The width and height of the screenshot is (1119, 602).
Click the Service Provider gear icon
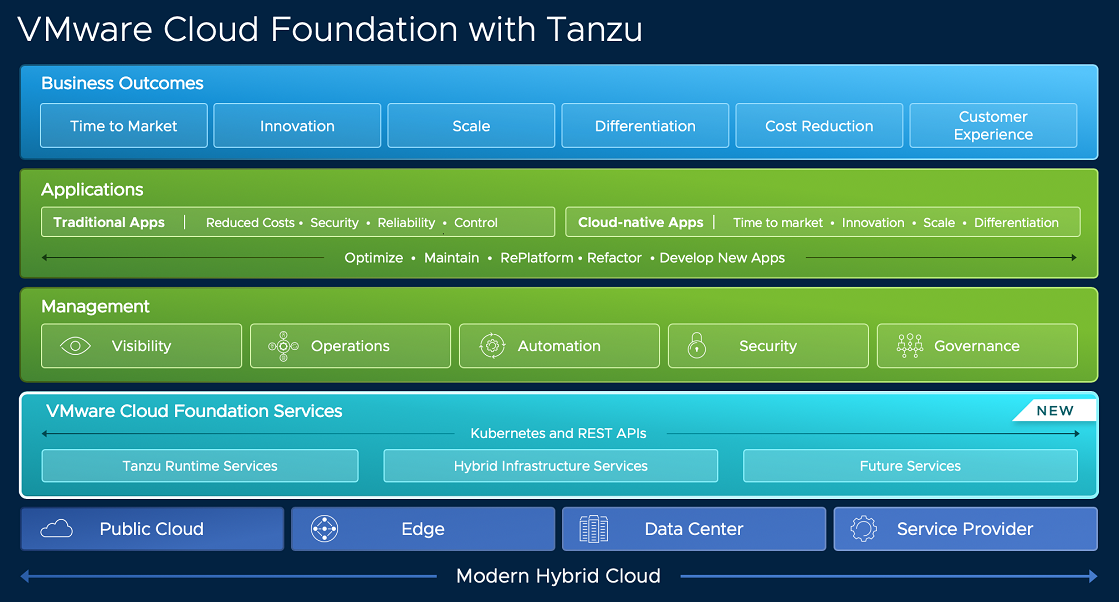pos(863,529)
